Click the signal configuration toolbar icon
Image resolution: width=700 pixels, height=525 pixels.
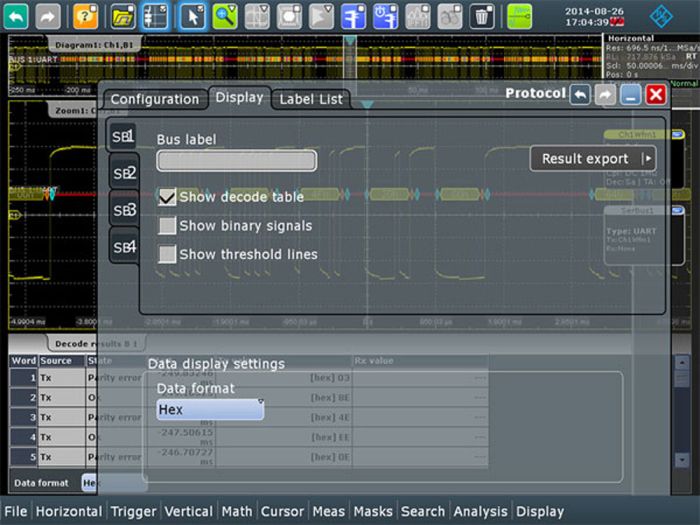(155, 17)
